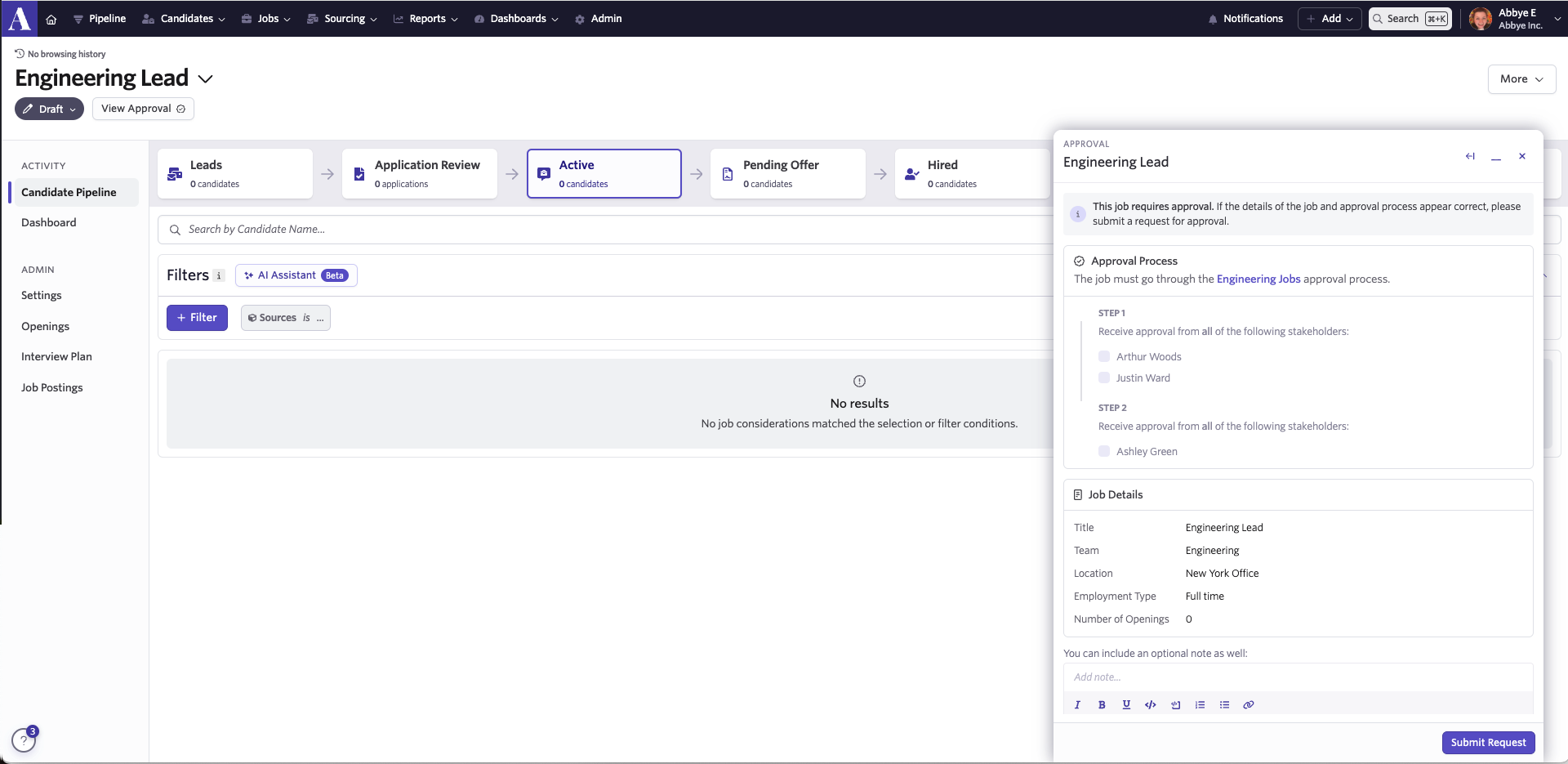Screen dimensions: 1568x764
Task: Click the AI Assistant Beta button
Action: pos(296,275)
